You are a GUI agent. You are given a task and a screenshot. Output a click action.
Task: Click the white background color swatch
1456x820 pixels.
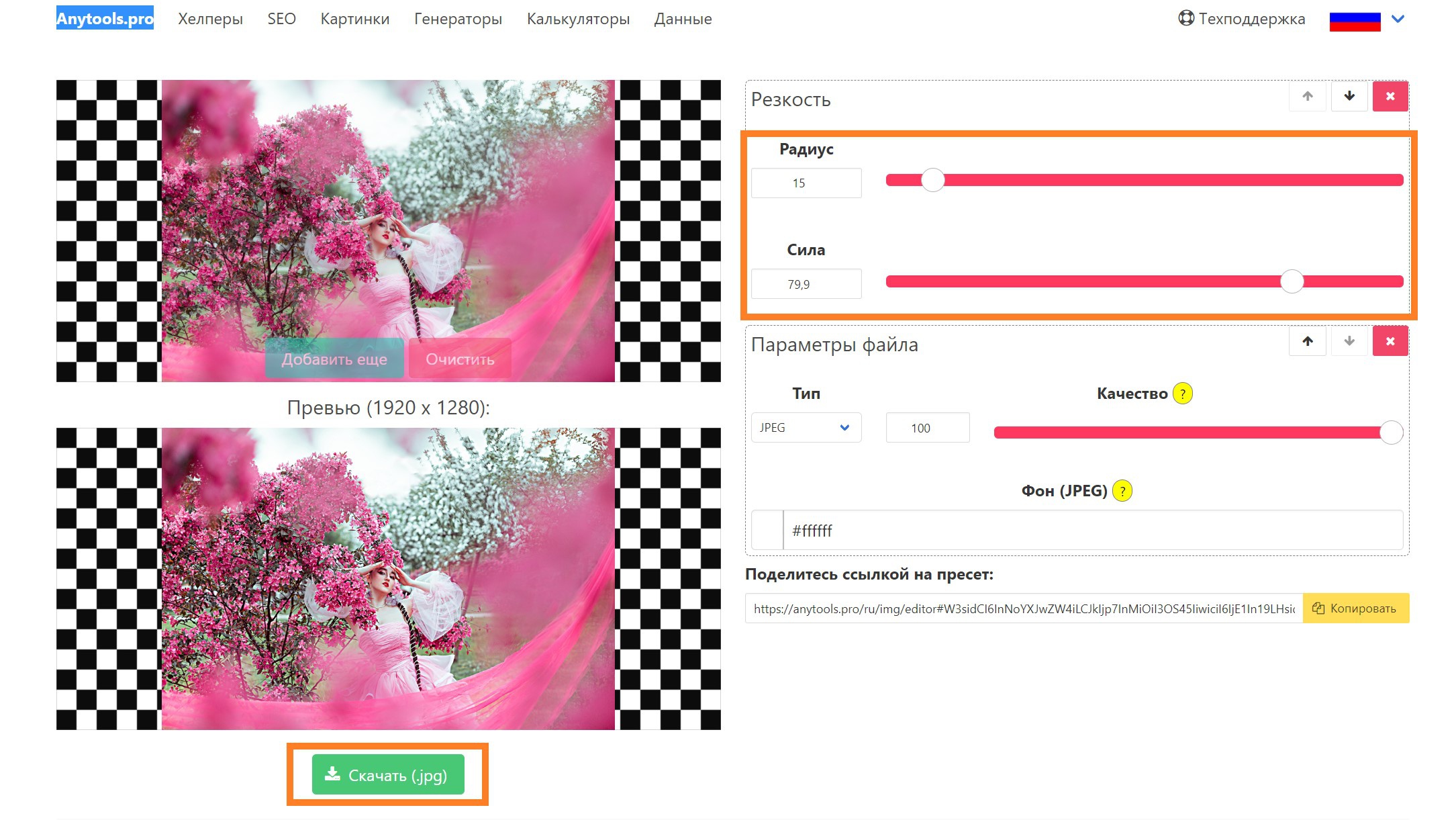(767, 531)
